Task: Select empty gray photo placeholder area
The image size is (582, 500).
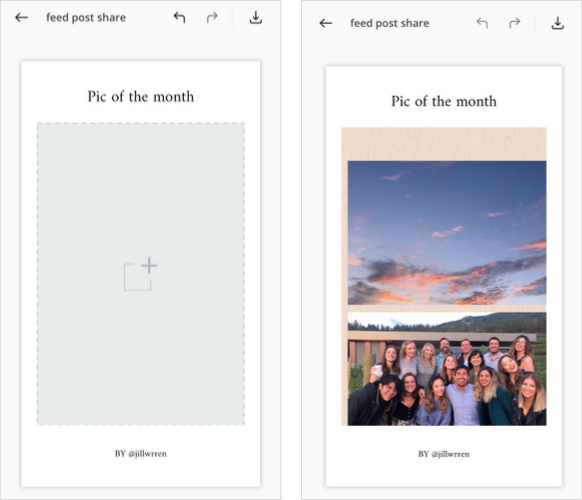Action: pyautogui.click(x=141, y=274)
